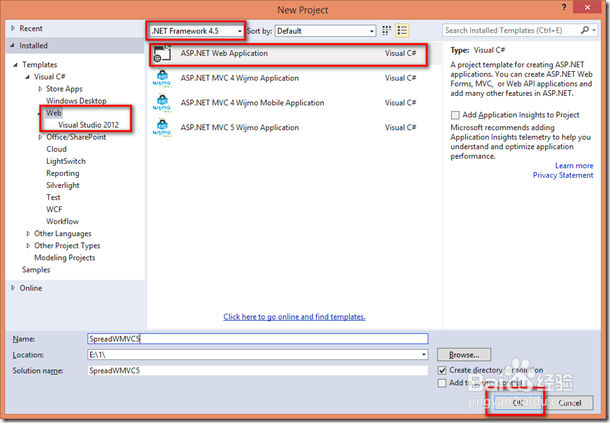Expand the Office/SharePoint node arrow
The image size is (610, 423).
pyautogui.click(x=40, y=137)
